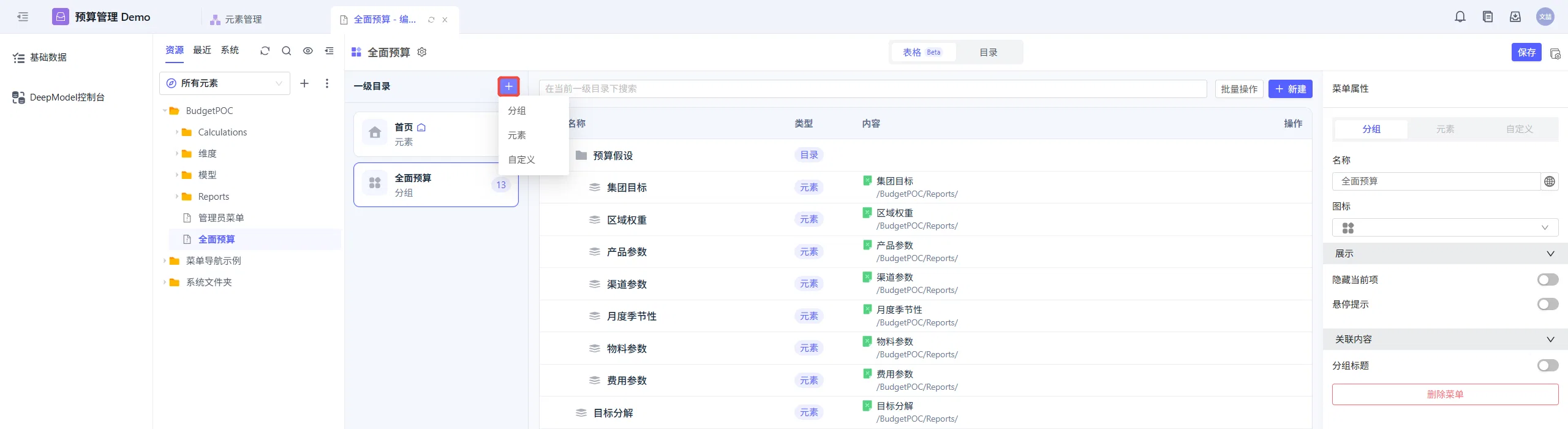Screen dimensions: 1568x429
Task: Refresh the resource tree
Action: click(265, 51)
